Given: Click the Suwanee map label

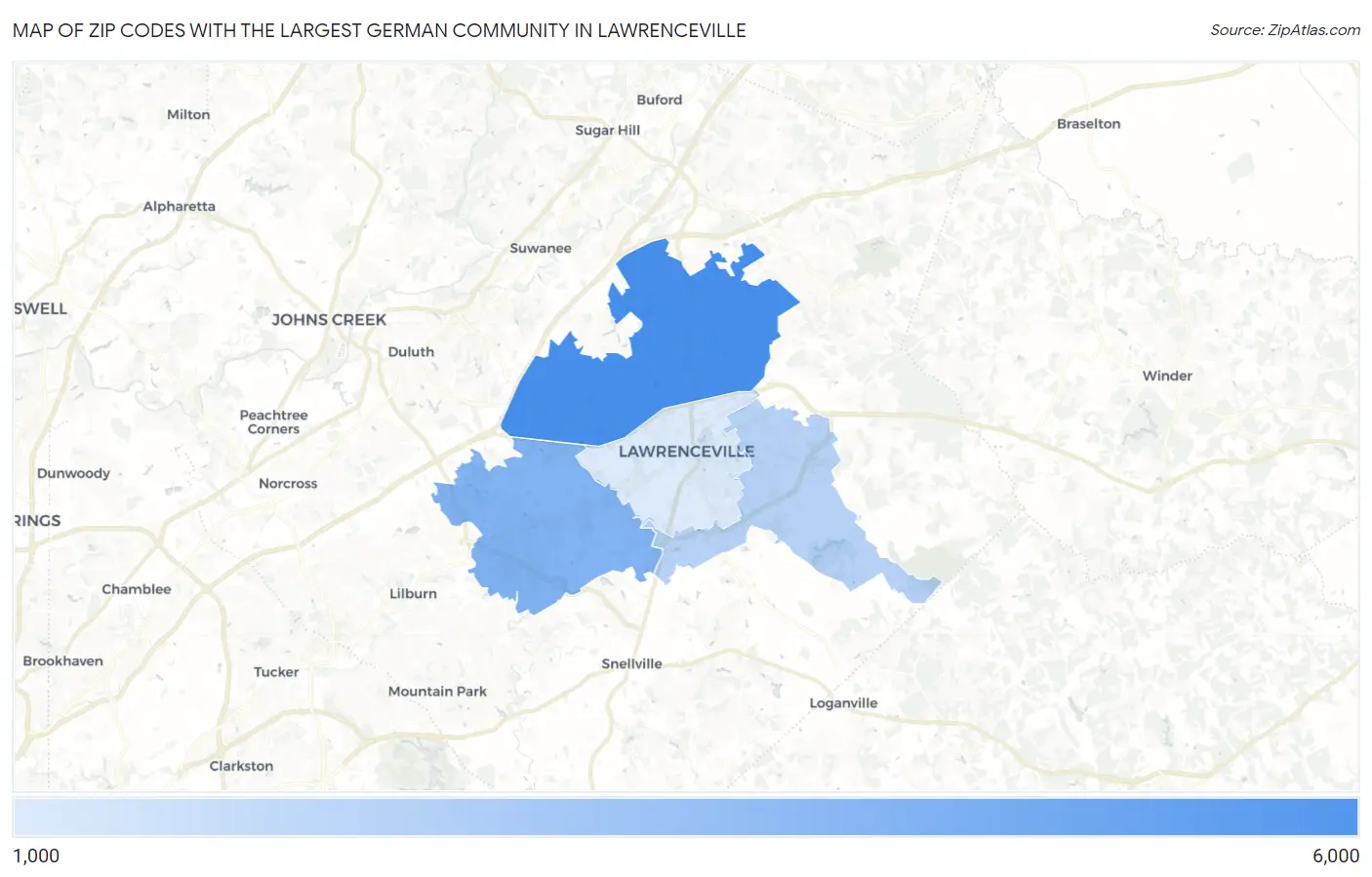Looking at the screenshot, I should 541,248.
